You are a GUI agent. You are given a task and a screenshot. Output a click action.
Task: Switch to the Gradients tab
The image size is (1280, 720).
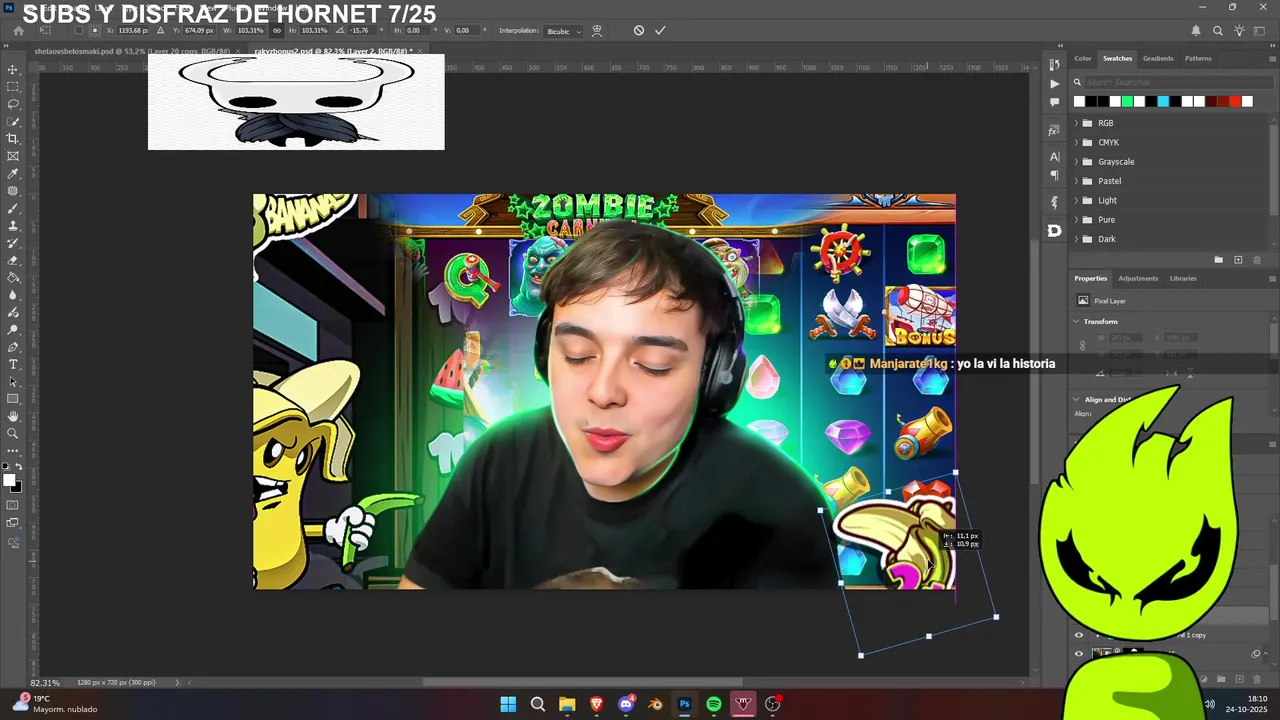1158,58
